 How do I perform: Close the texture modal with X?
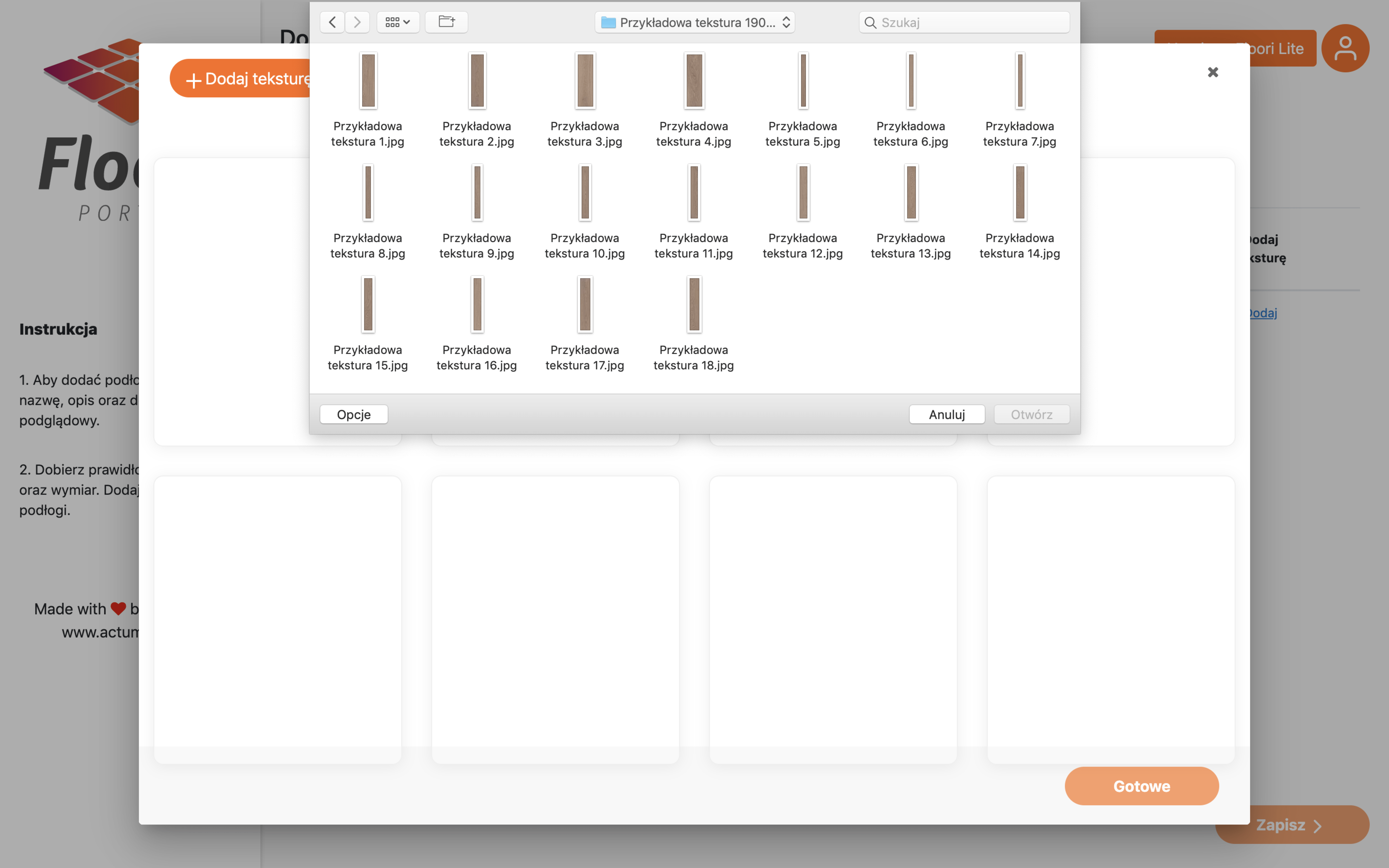coord(1213,72)
